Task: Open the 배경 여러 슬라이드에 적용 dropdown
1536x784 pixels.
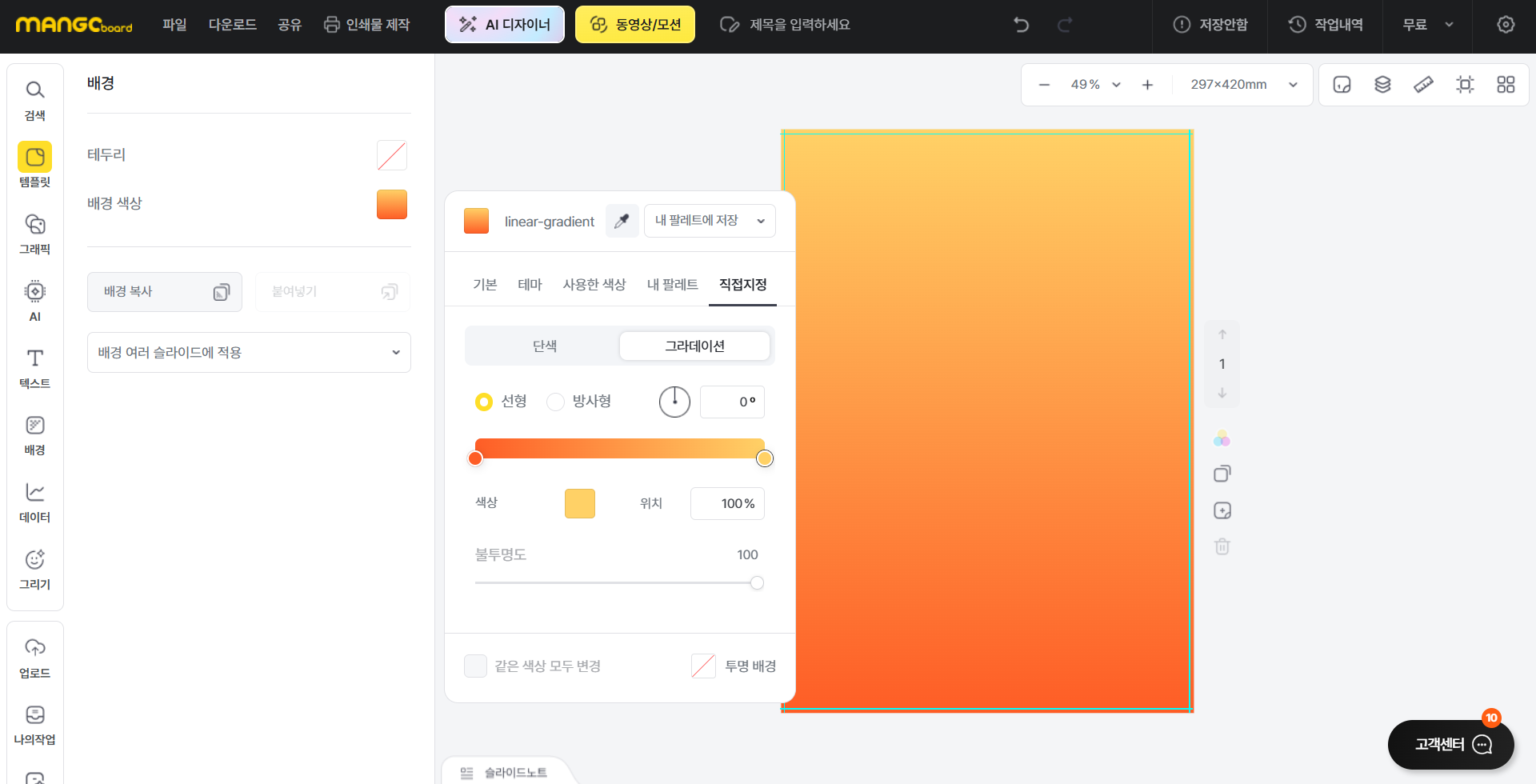Action: point(249,352)
